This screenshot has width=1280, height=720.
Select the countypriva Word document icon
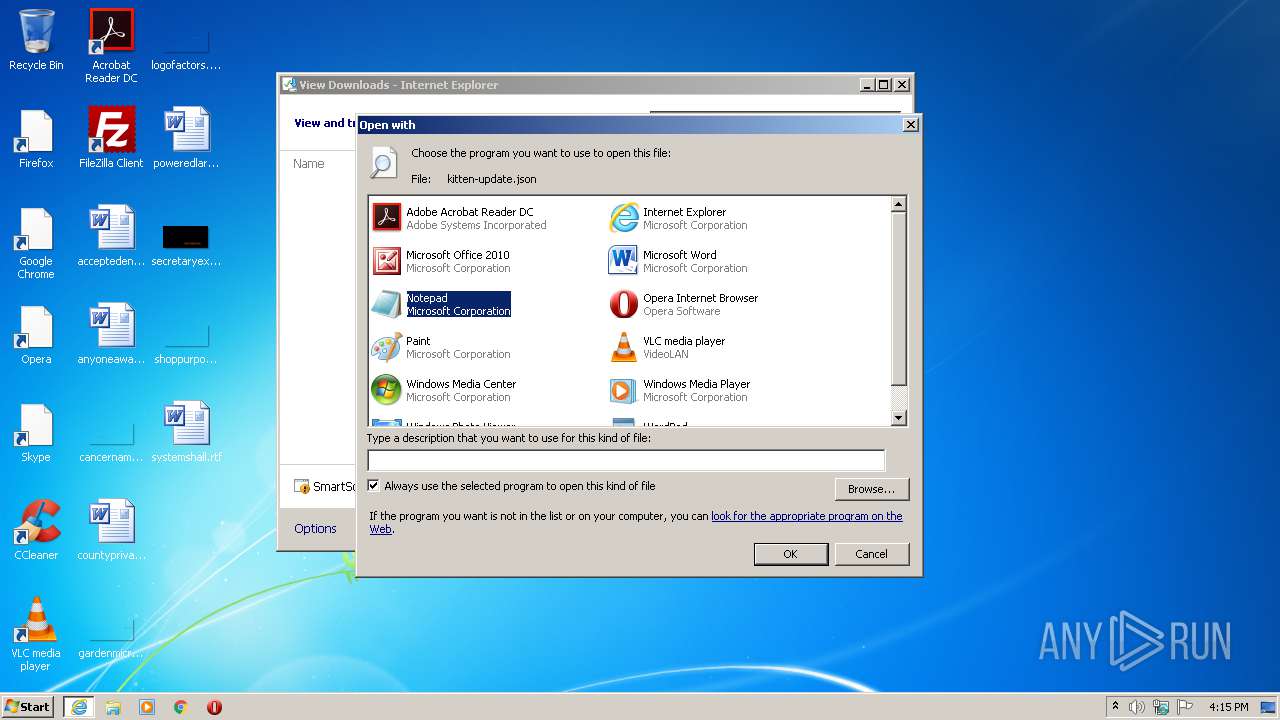[111, 530]
